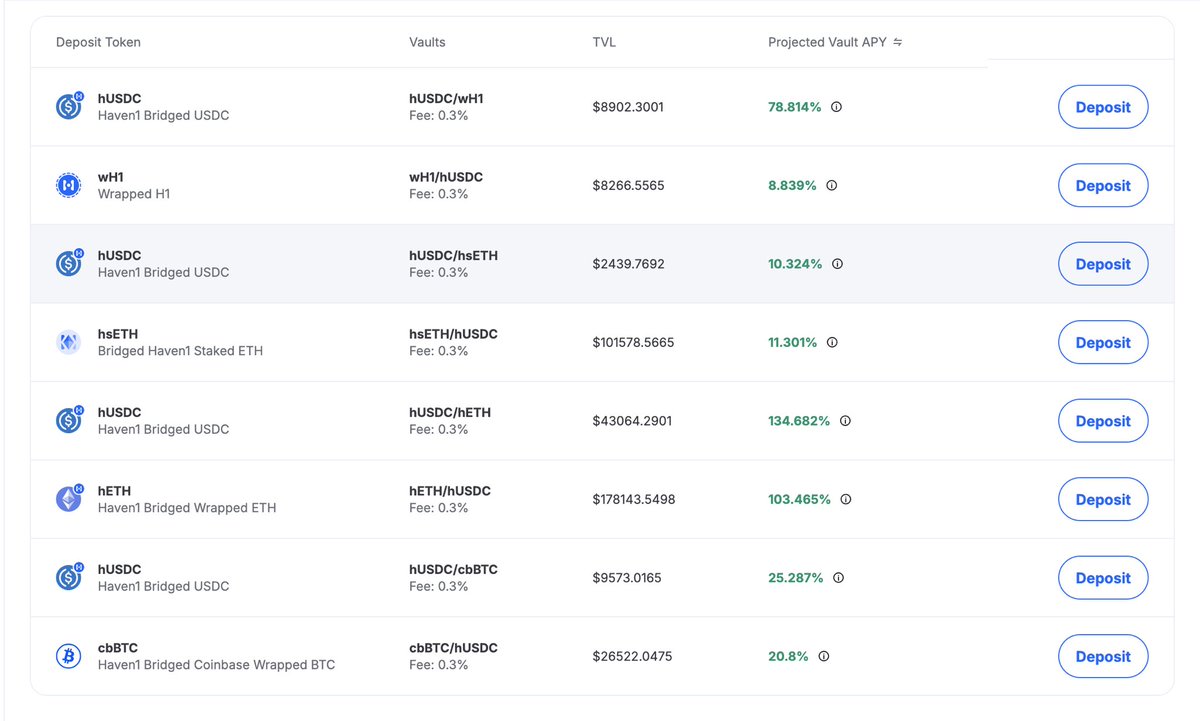The image size is (1200, 721).
Task: Select the hUSDC/cbBTC vault name
Action: (x=453, y=570)
